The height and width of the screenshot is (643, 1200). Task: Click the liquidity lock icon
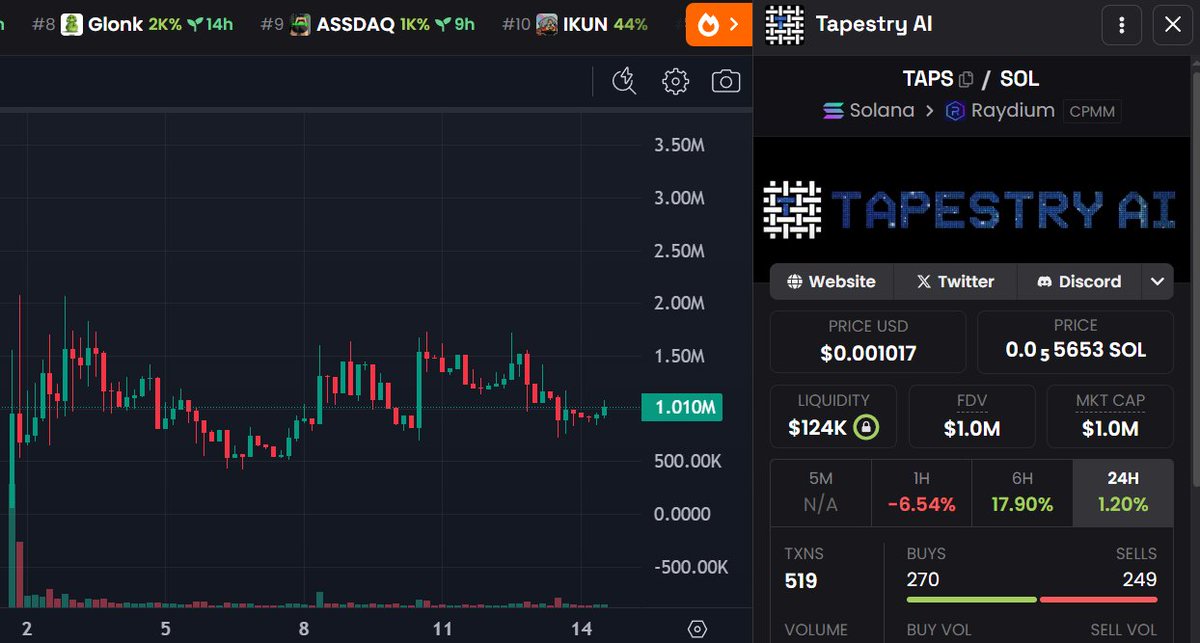(x=867, y=428)
